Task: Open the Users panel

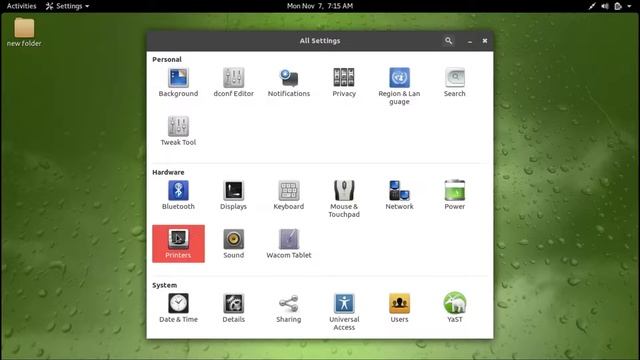Action: click(399, 308)
